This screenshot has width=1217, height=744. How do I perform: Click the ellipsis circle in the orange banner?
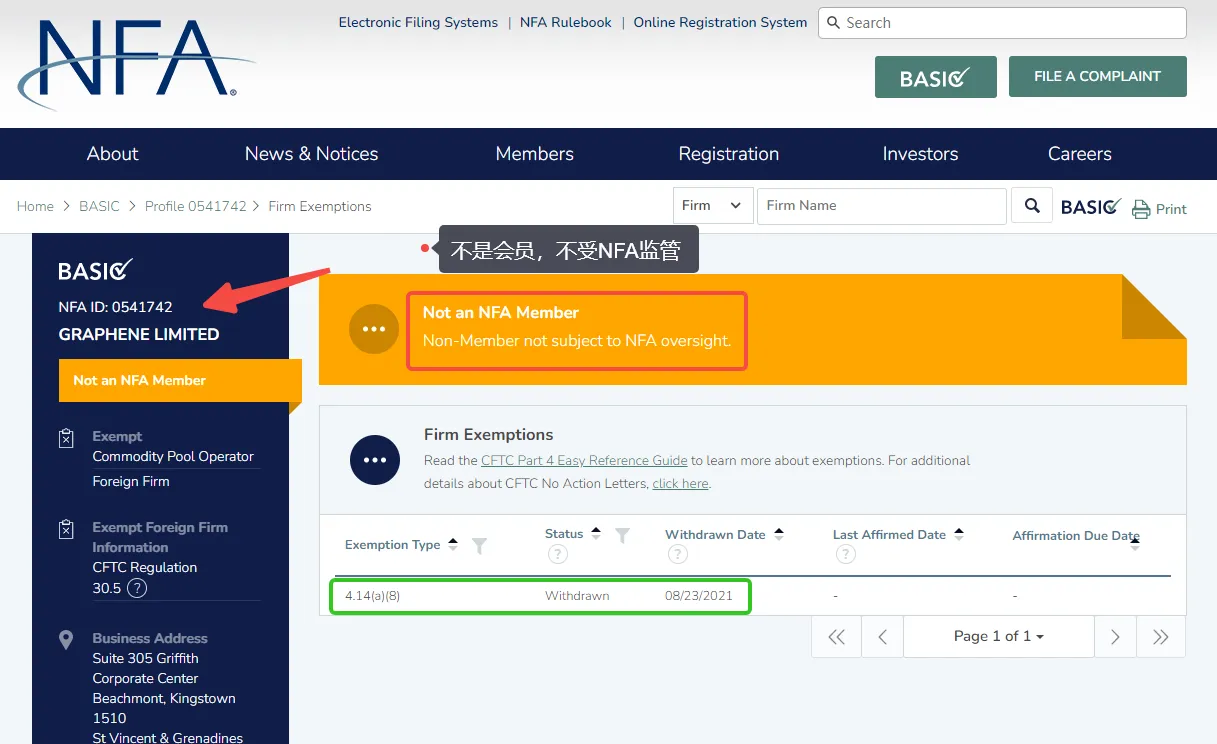(x=374, y=328)
